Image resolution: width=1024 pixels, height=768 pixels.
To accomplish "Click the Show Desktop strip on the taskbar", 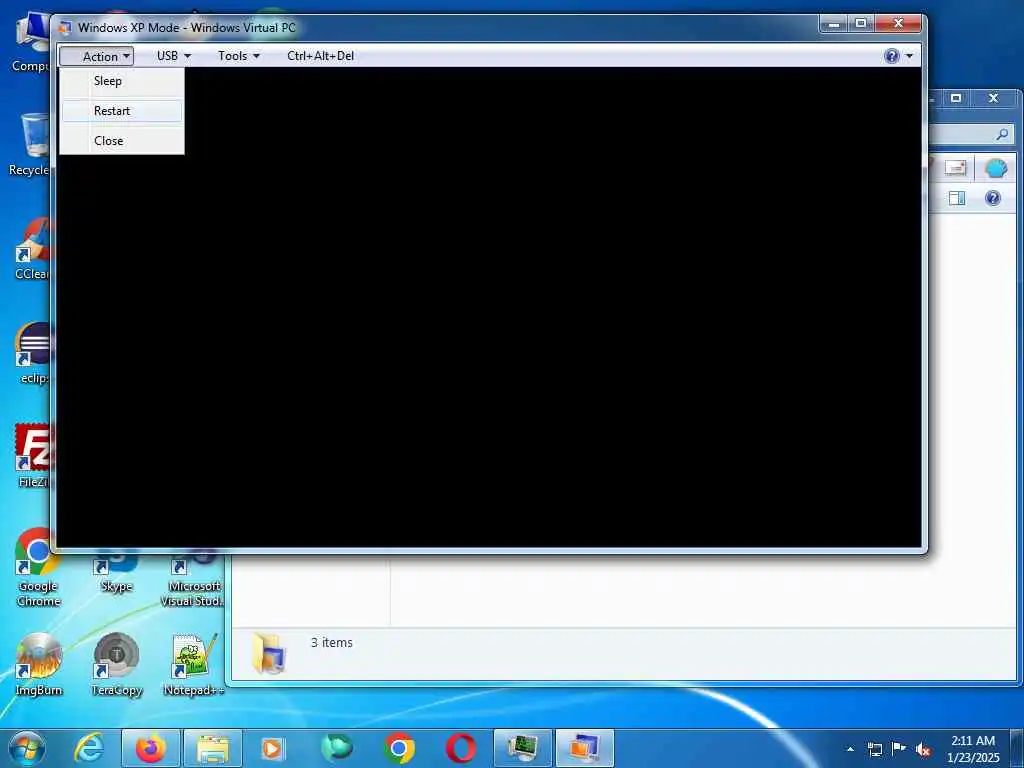I will 1017,748.
